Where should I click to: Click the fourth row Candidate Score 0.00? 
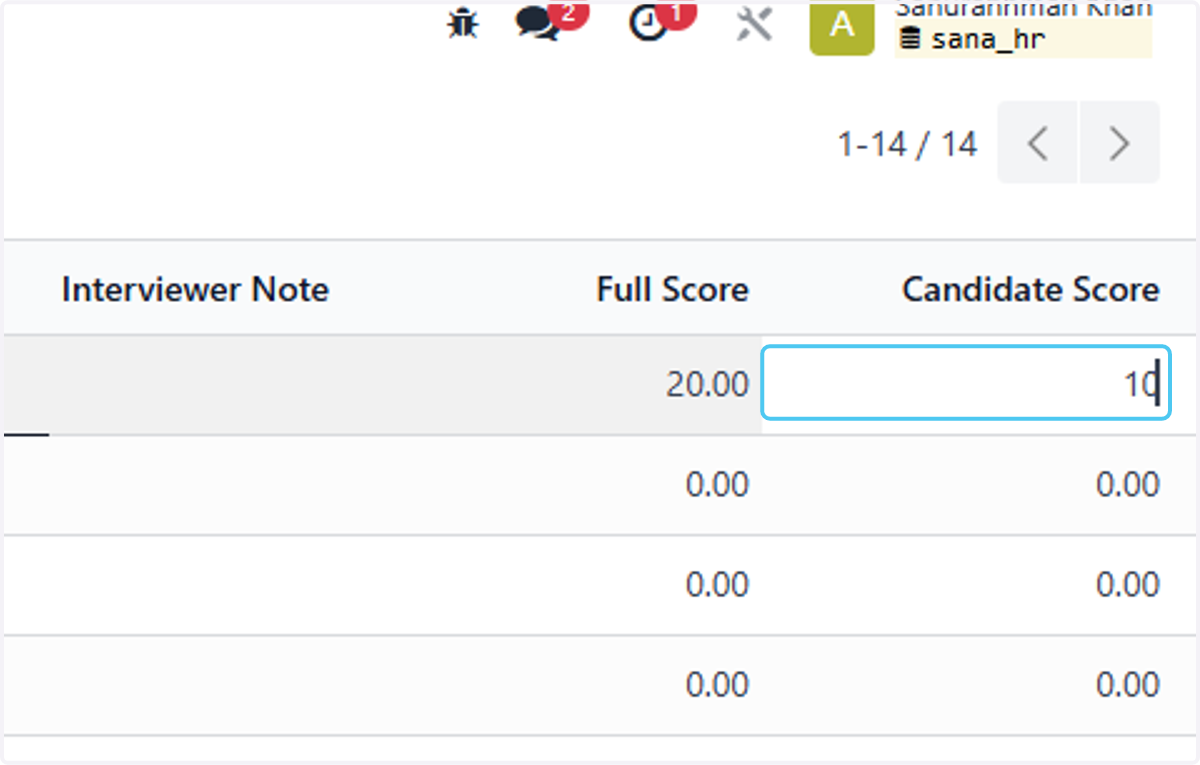click(x=1128, y=685)
